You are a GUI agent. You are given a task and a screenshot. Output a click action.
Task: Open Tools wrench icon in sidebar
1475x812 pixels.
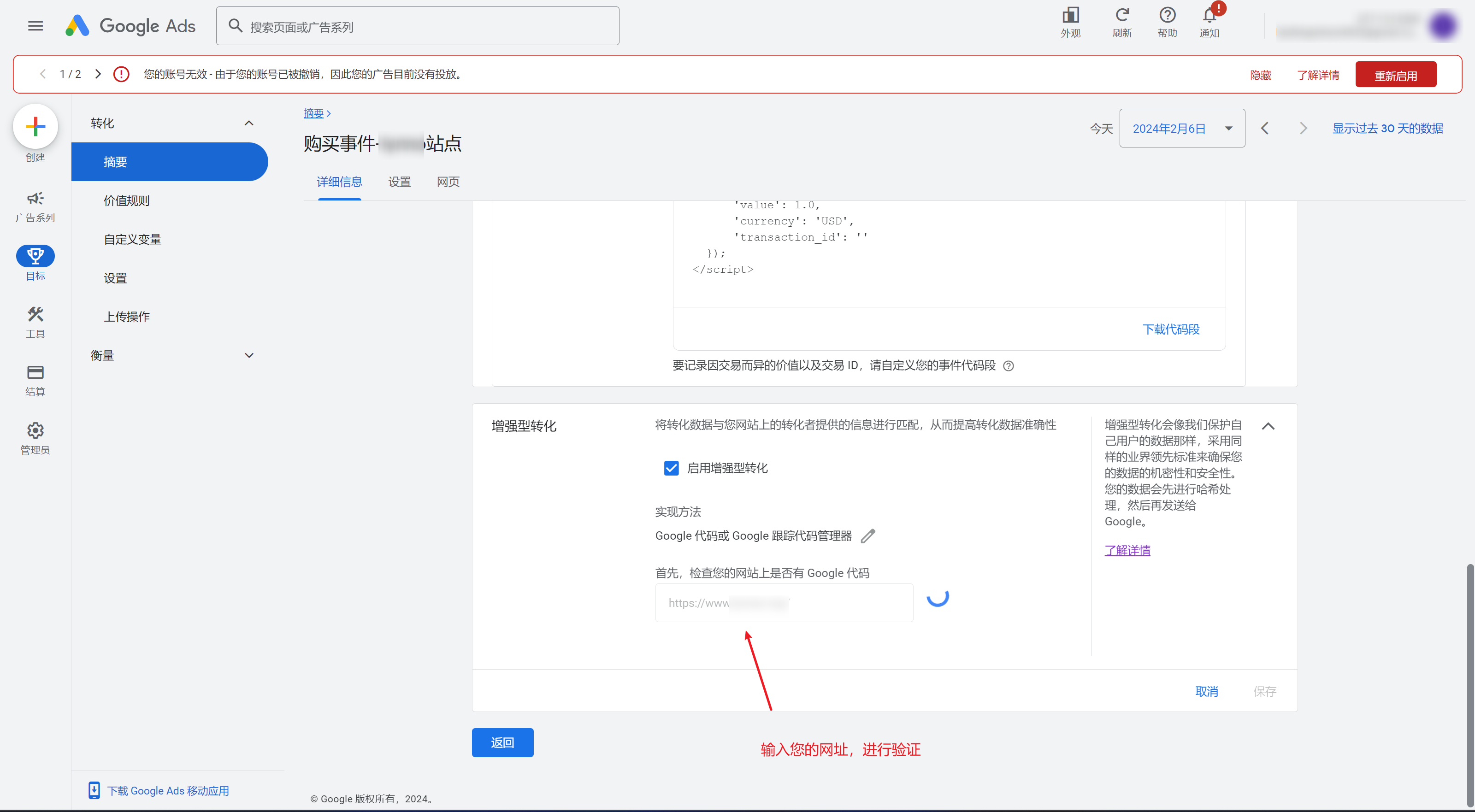click(x=35, y=314)
